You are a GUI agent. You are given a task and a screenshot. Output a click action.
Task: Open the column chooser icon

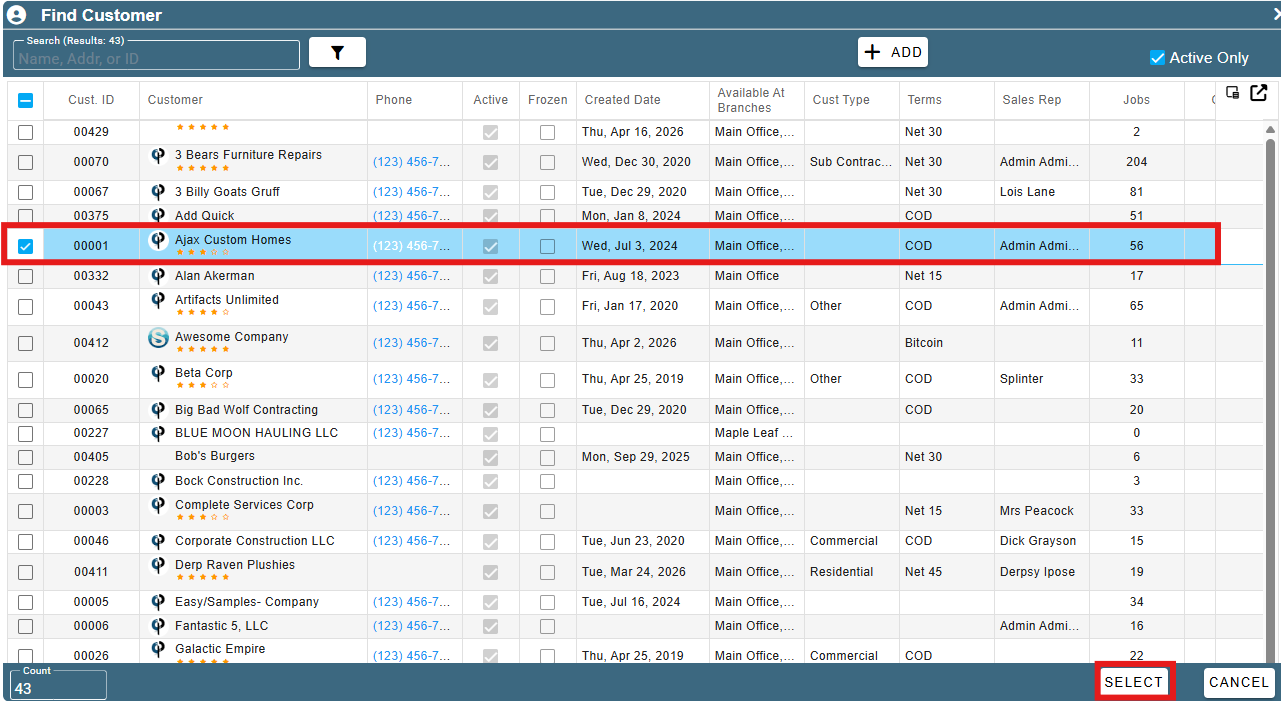coord(1233,93)
